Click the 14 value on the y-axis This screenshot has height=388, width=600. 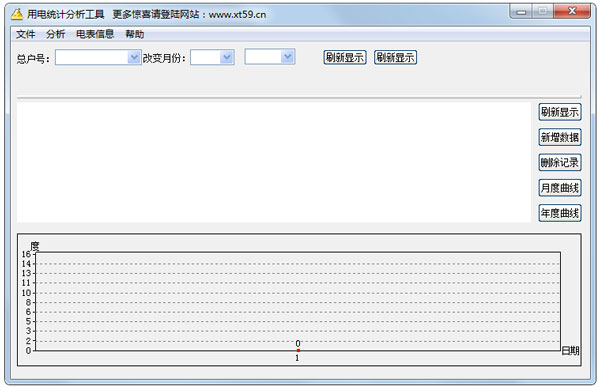click(26, 264)
